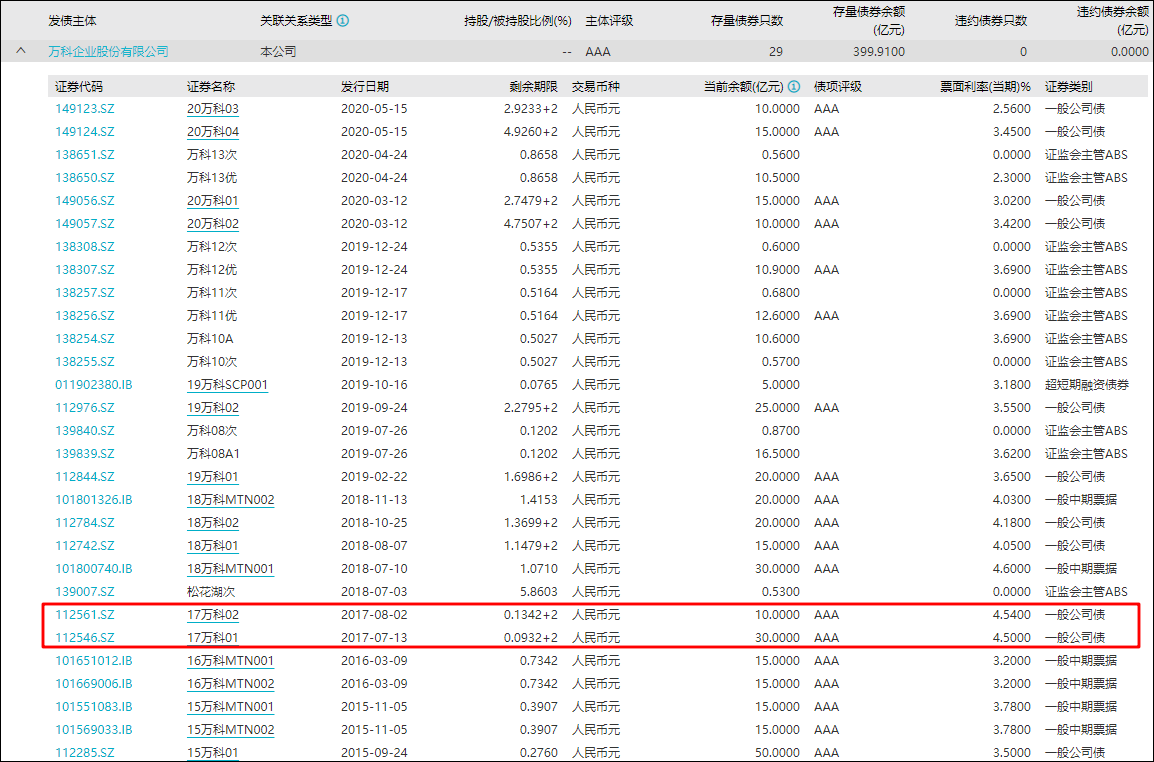Screen dimensions: 1154x762
Task: Open bond code 138651.SZ
Action: [85, 155]
